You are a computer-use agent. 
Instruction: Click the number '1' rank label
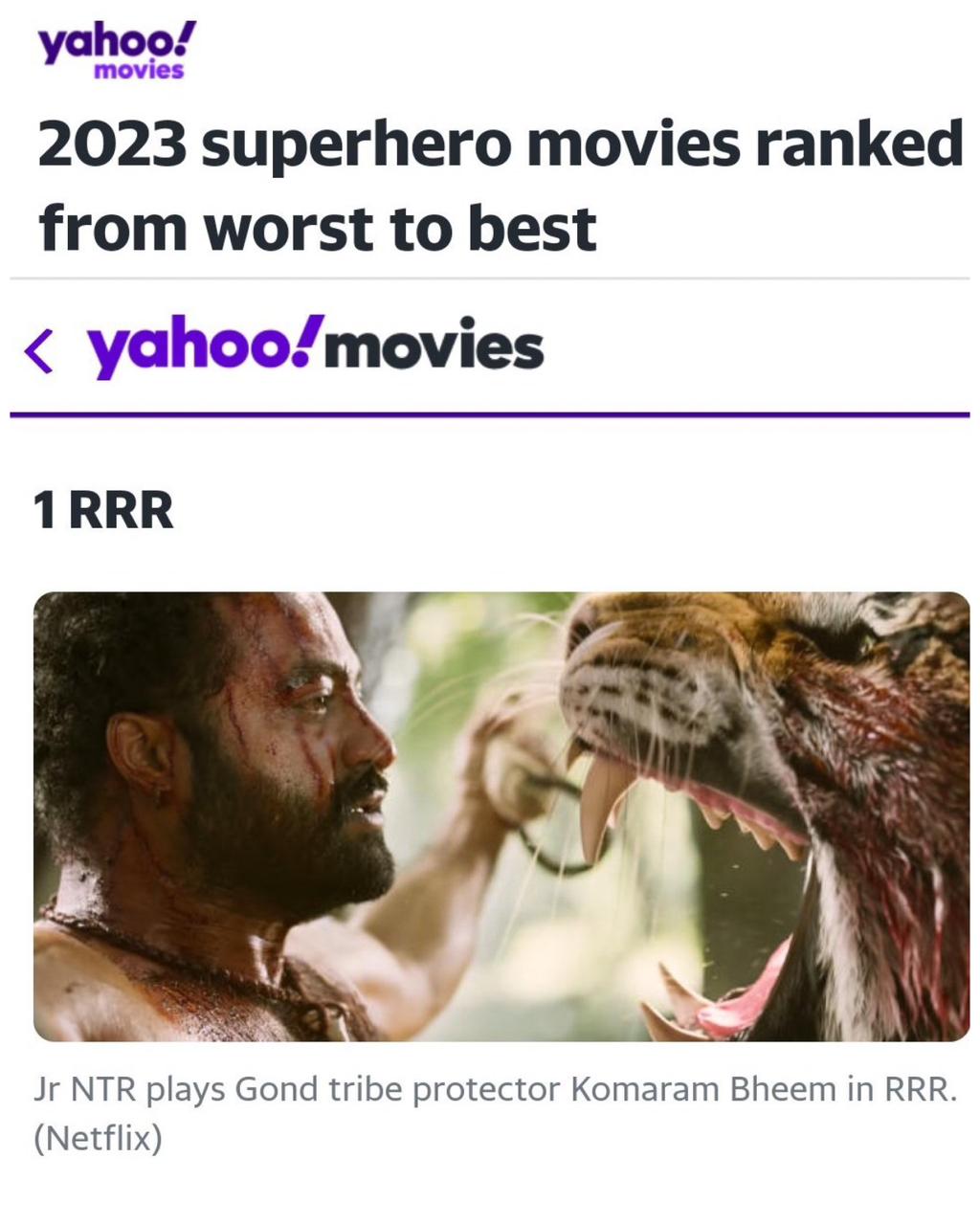click(x=44, y=509)
